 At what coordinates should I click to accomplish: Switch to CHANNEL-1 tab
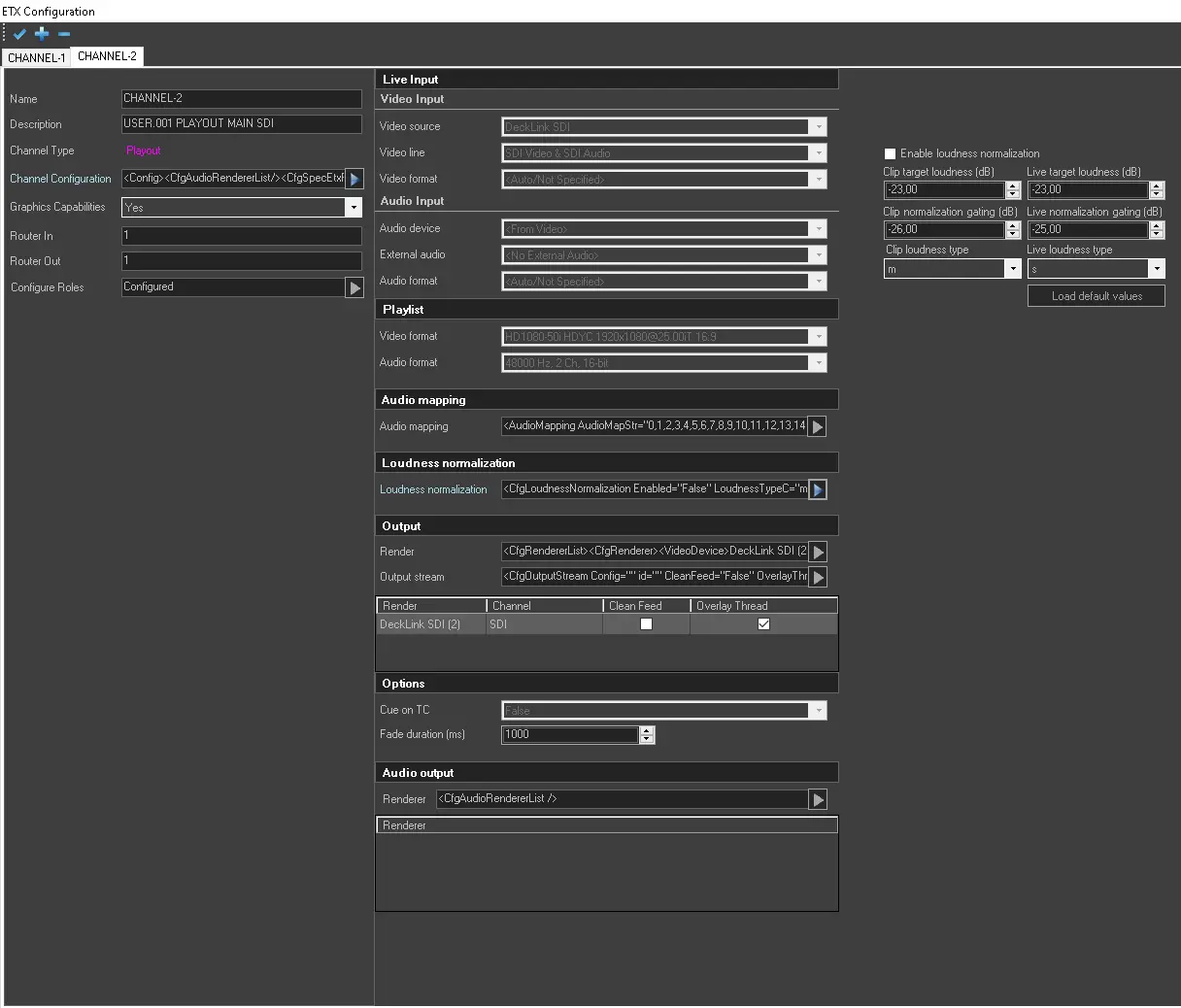[x=36, y=58]
